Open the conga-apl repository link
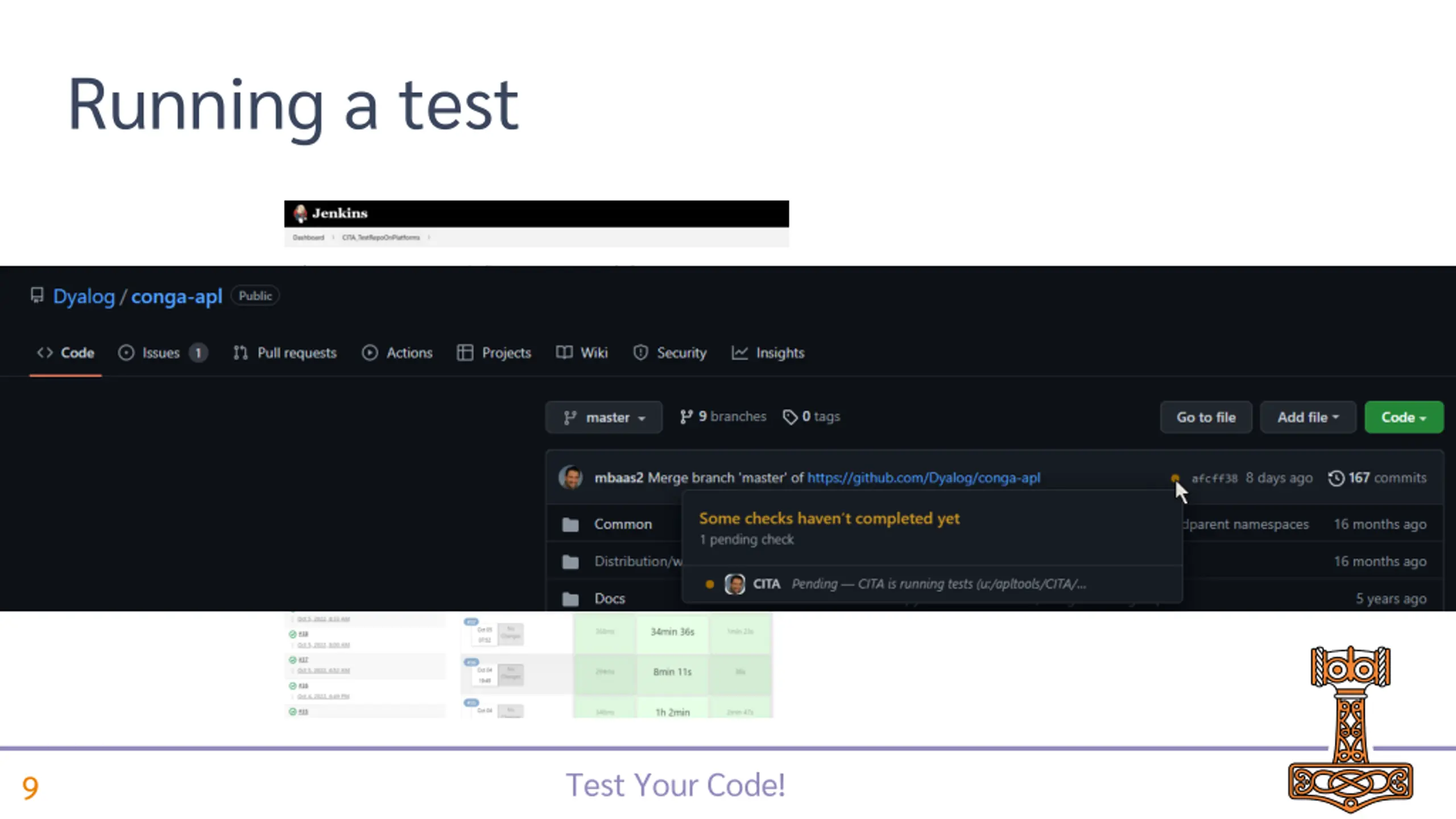 [x=176, y=296]
